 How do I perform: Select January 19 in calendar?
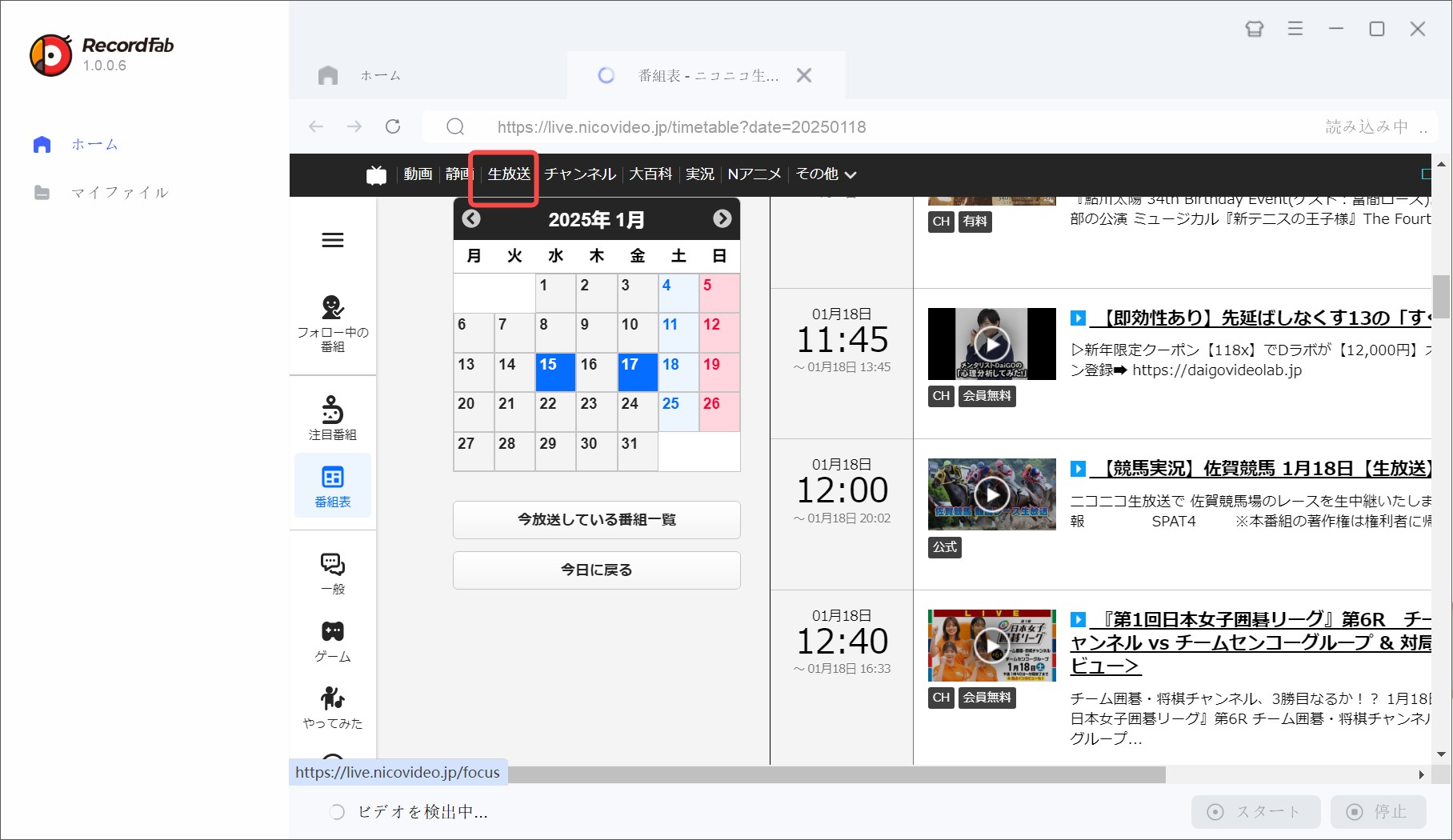(719, 372)
